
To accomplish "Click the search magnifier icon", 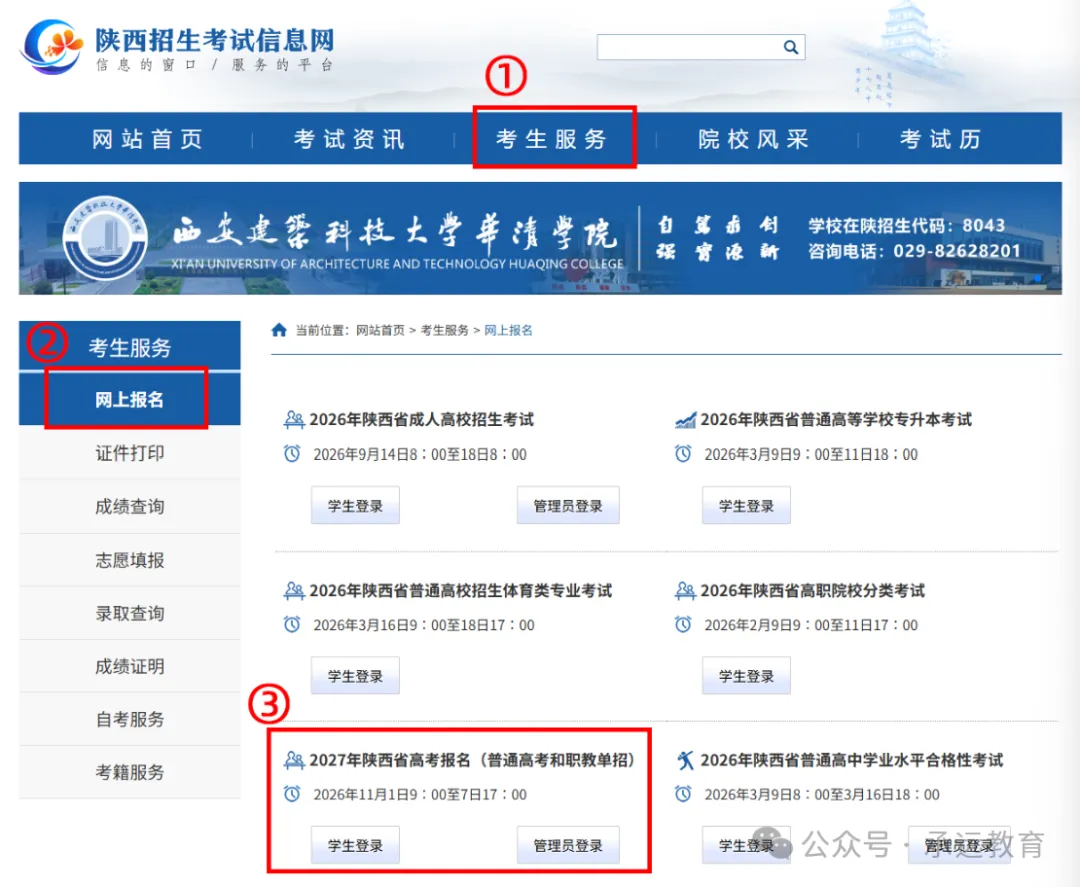I will click(790, 47).
